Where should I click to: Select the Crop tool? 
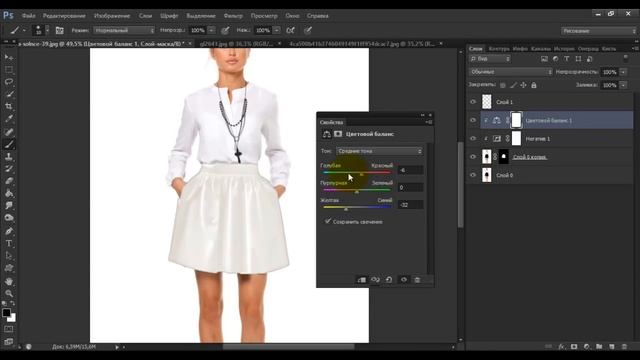(x=9, y=107)
